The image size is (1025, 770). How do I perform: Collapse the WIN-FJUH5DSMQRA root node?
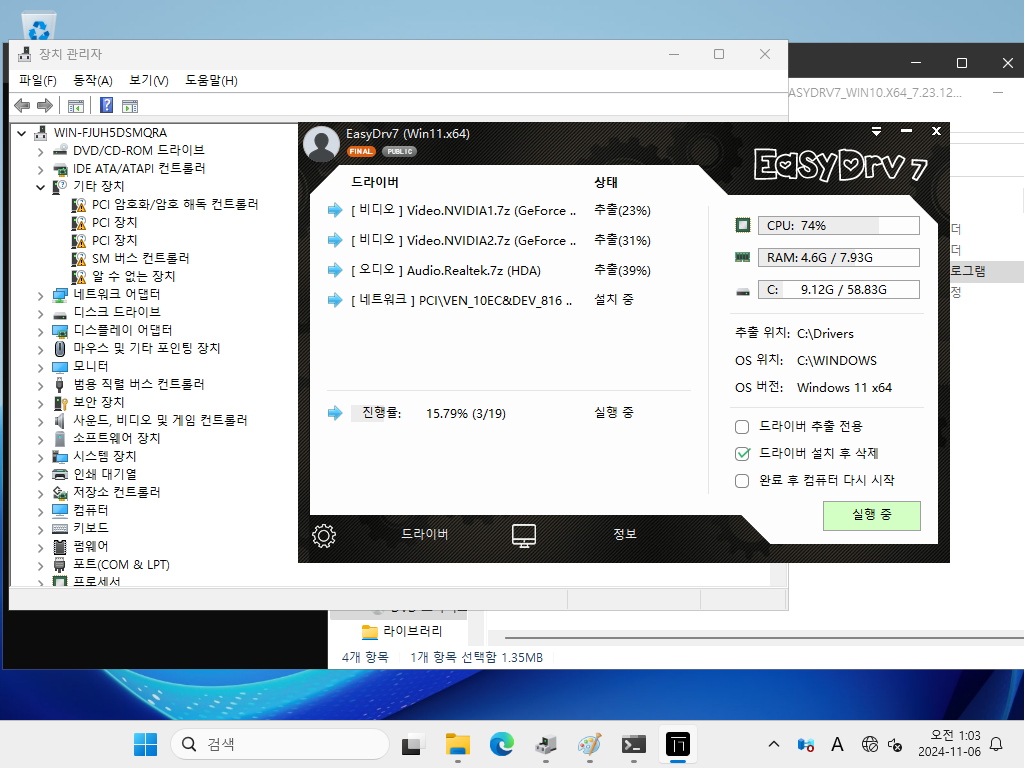click(x=22, y=133)
